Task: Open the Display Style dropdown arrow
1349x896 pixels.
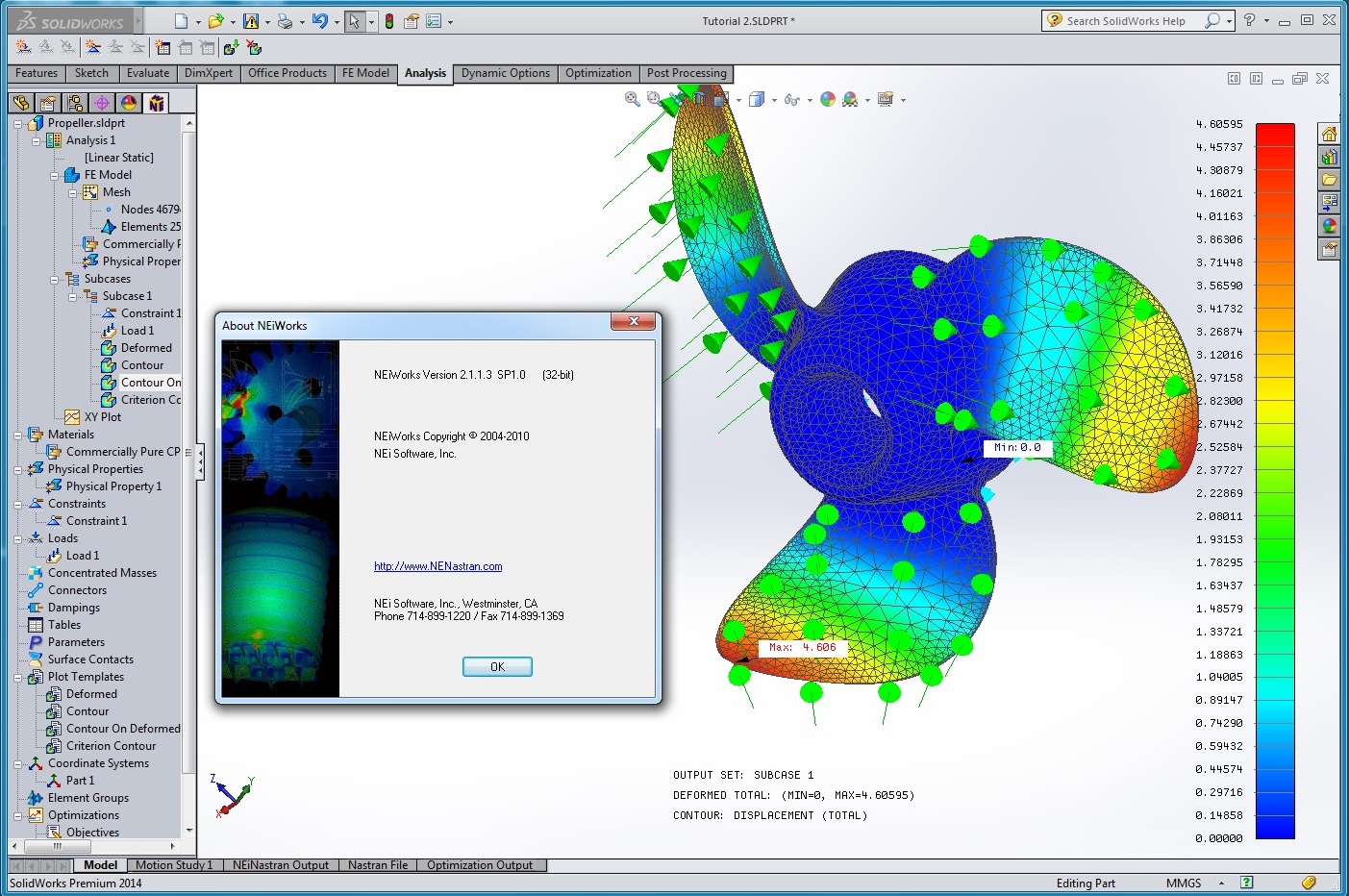Action: [774, 100]
